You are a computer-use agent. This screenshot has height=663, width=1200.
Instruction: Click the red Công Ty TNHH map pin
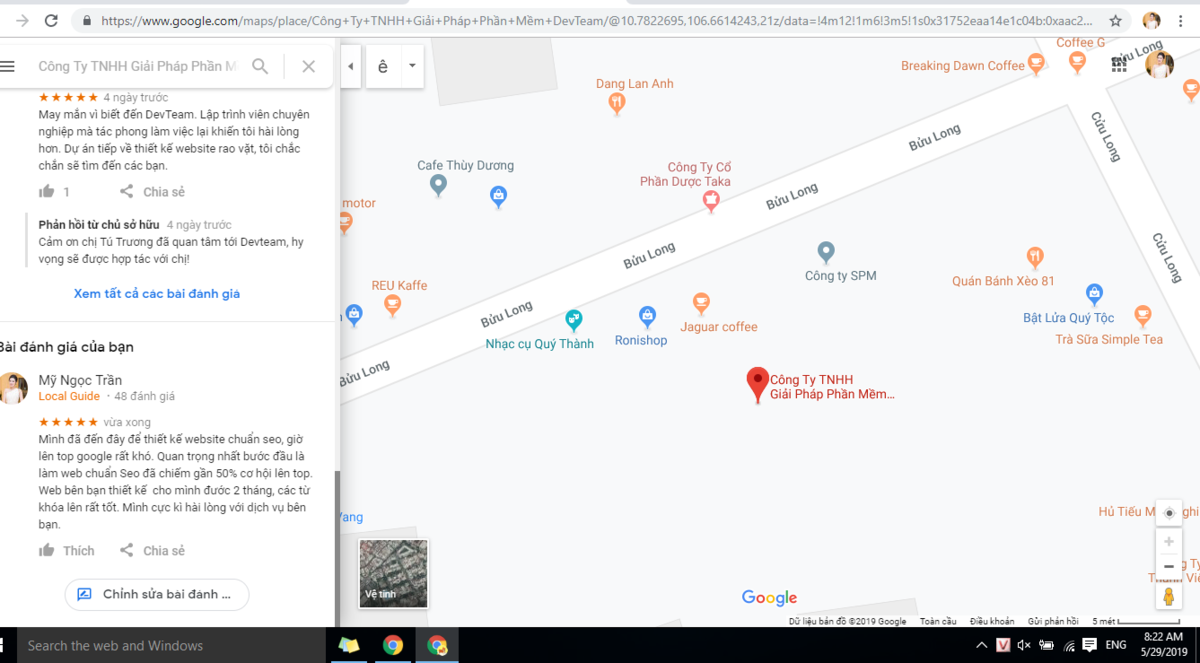[758, 385]
